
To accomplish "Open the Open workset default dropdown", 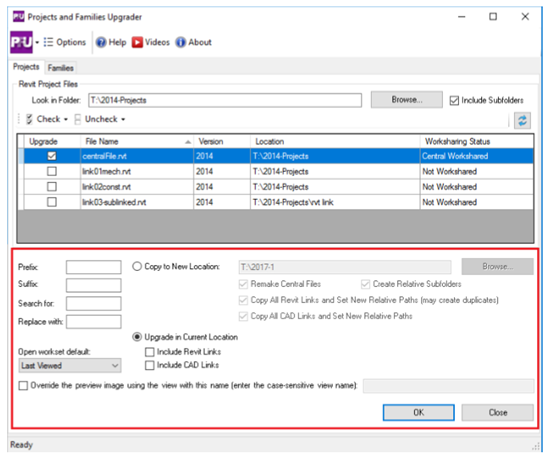I will click(x=70, y=365).
